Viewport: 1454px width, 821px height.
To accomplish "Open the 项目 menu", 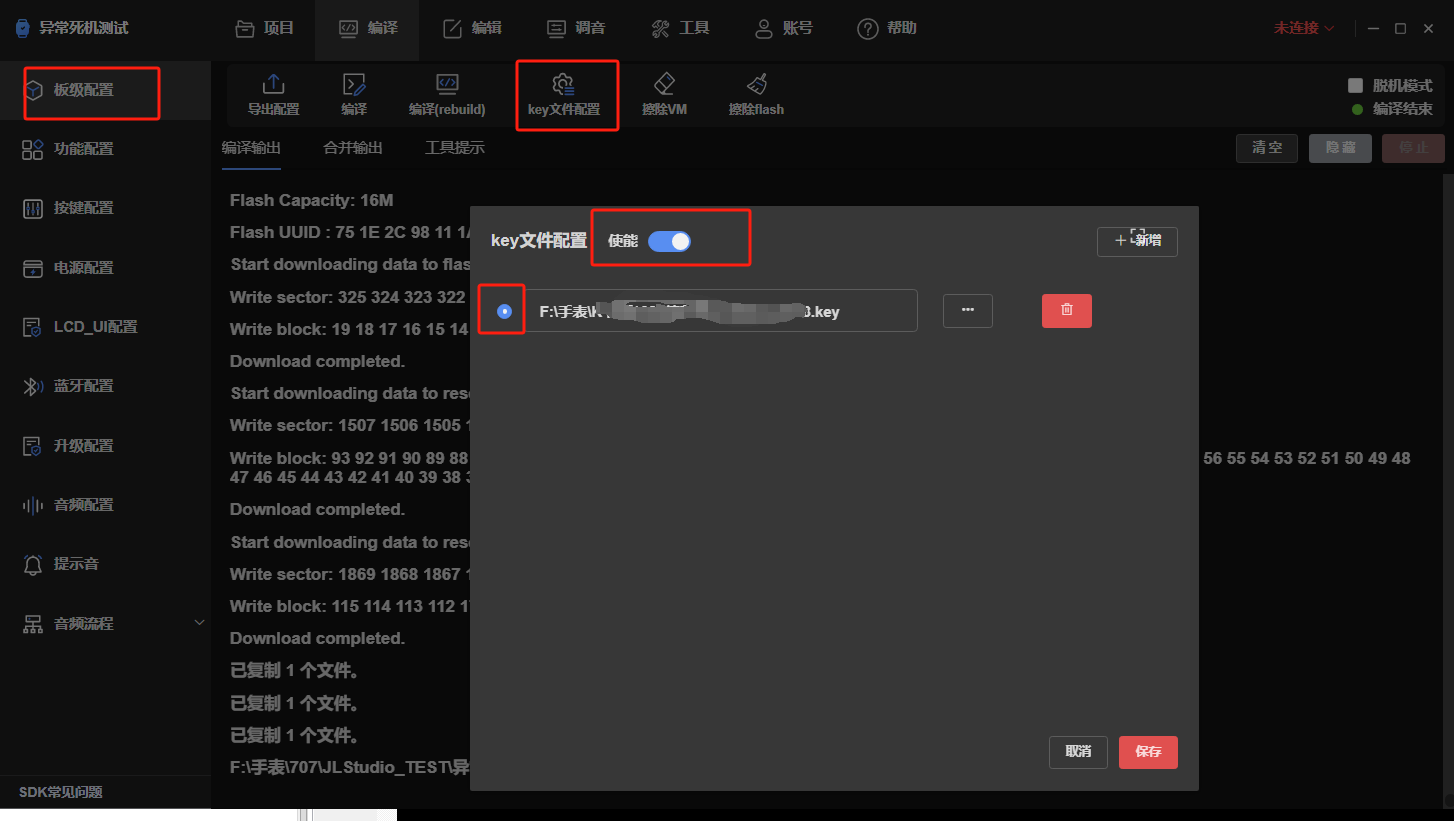I will click(265, 28).
